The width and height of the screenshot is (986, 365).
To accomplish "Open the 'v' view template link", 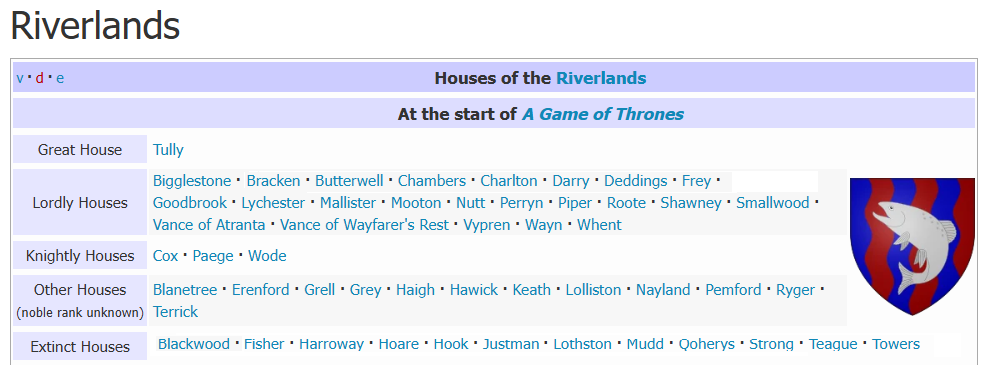I will (20, 79).
